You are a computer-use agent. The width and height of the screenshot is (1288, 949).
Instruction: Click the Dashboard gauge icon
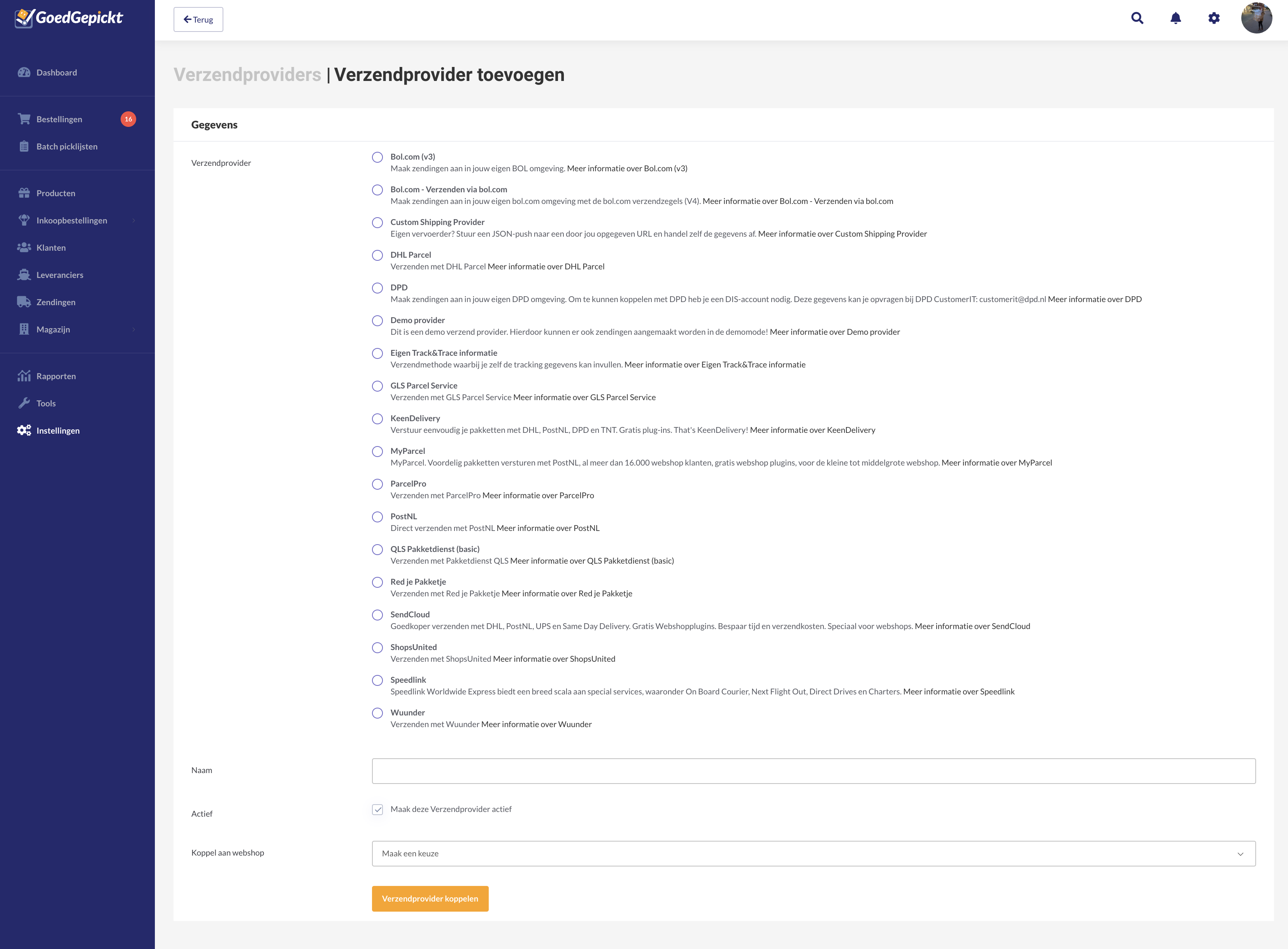pos(24,72)
